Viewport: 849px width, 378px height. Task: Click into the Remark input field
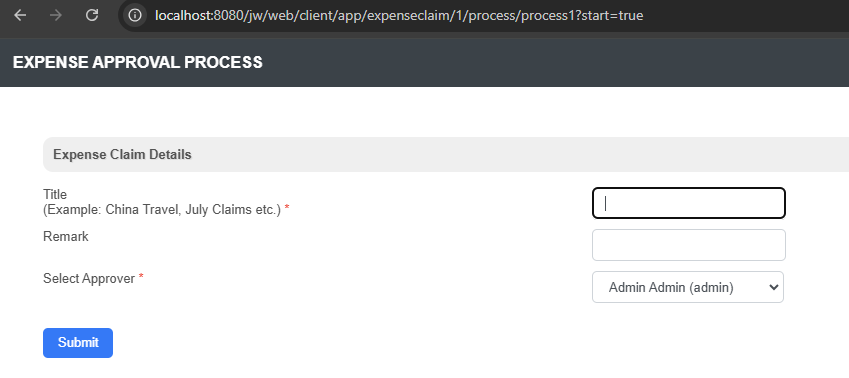coord(689,245)
